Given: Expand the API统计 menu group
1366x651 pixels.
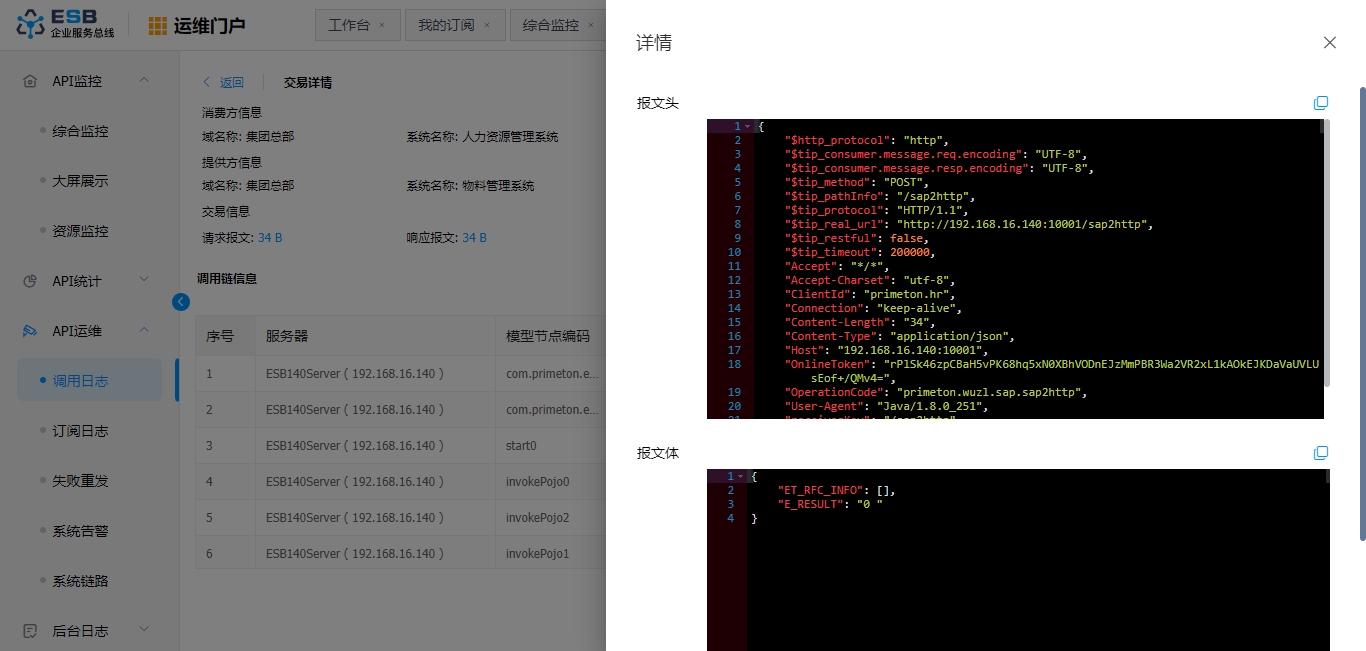Looking at the screenshot, I should pos(143,280).
